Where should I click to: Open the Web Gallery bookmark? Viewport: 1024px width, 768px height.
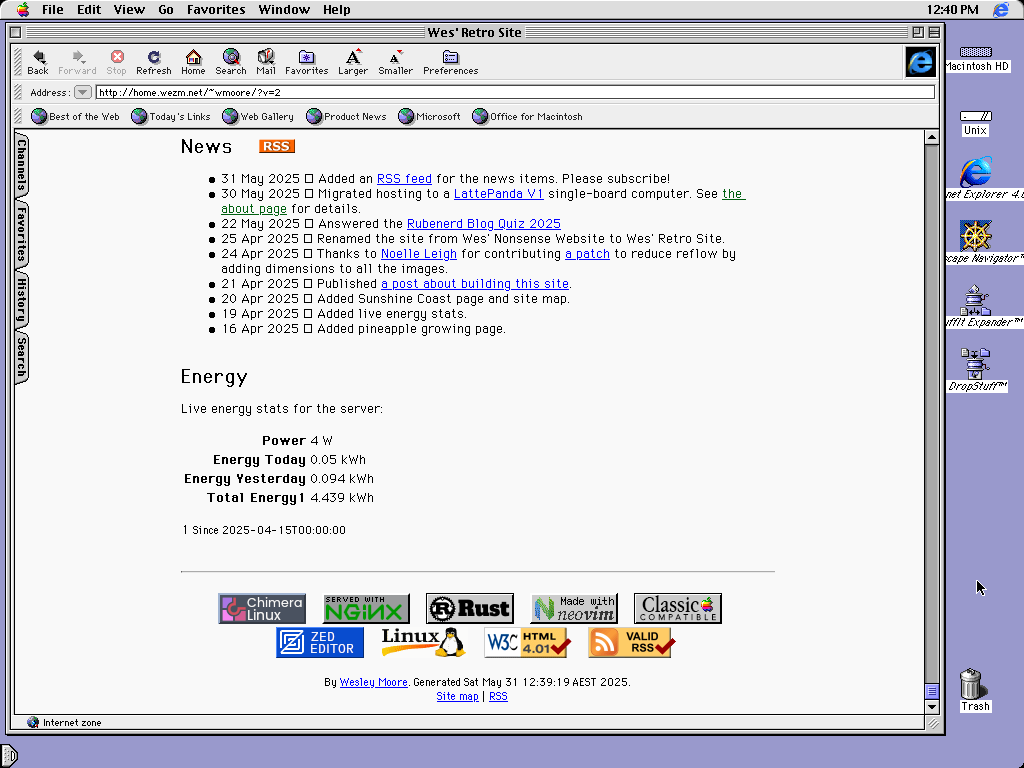point(258,116)
